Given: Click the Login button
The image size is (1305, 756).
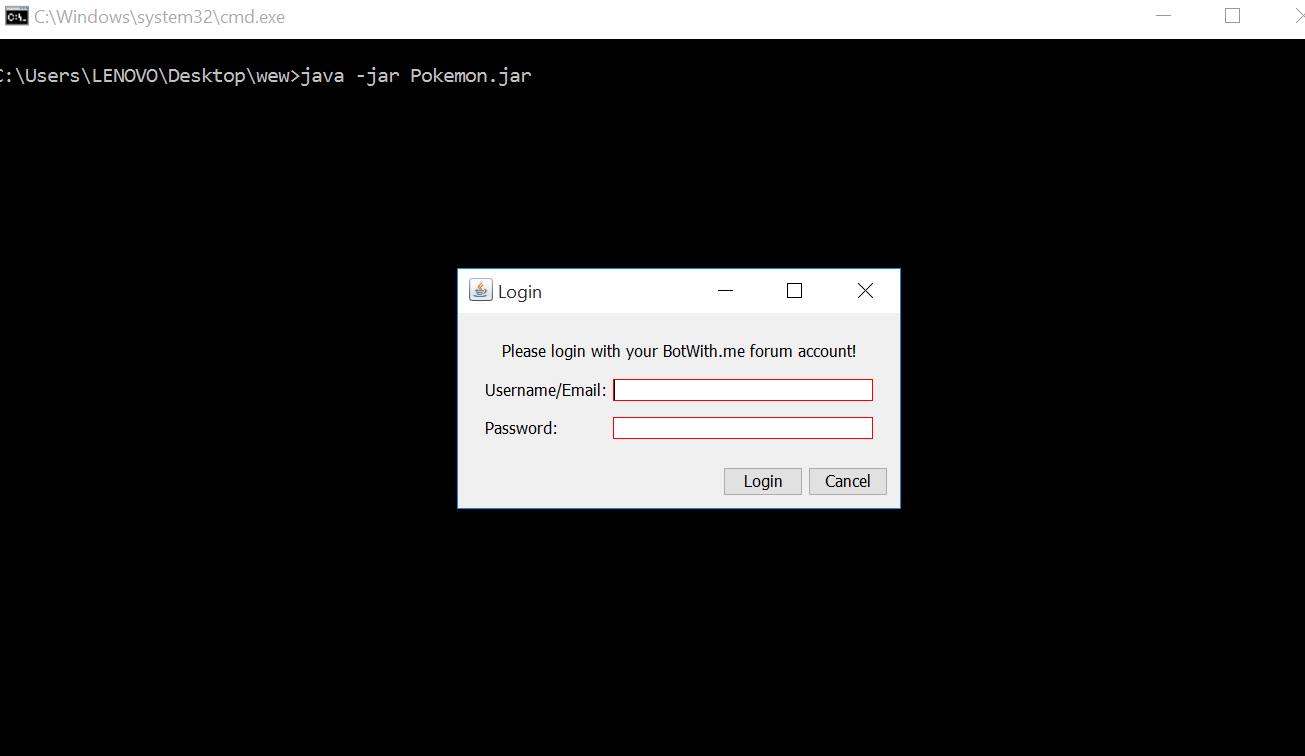Looking at the screenshot, I should (762, 481).
